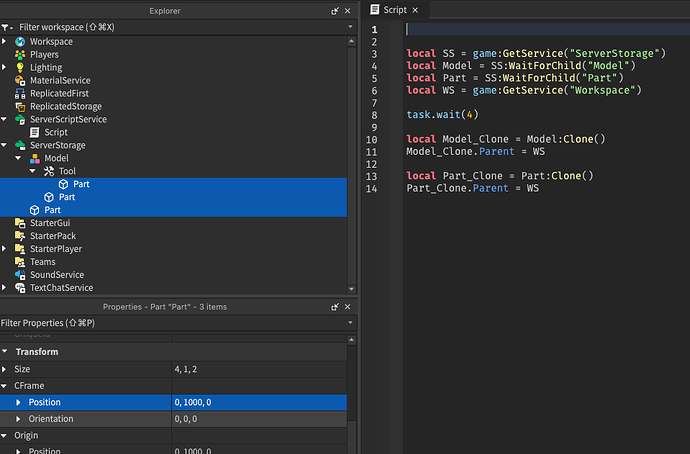Open the Explorer filter dropdown arrow
690x454 pixels.
tap(350, 27)
